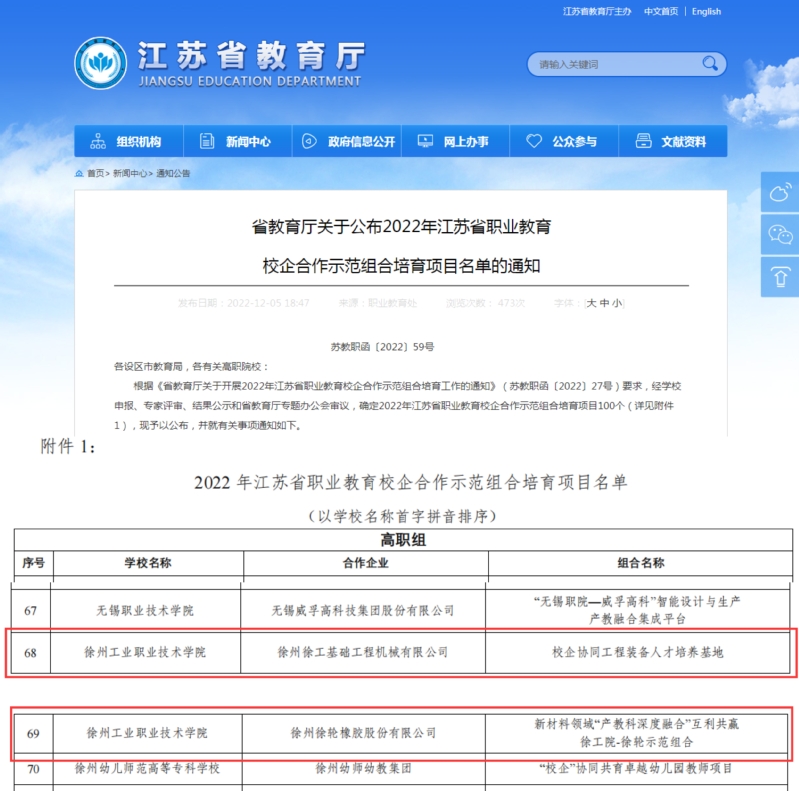799x791 pixels.
Task: Click the 通知公告 breadcrumb link
Action: pyautogui.click(x=173, y=174)
